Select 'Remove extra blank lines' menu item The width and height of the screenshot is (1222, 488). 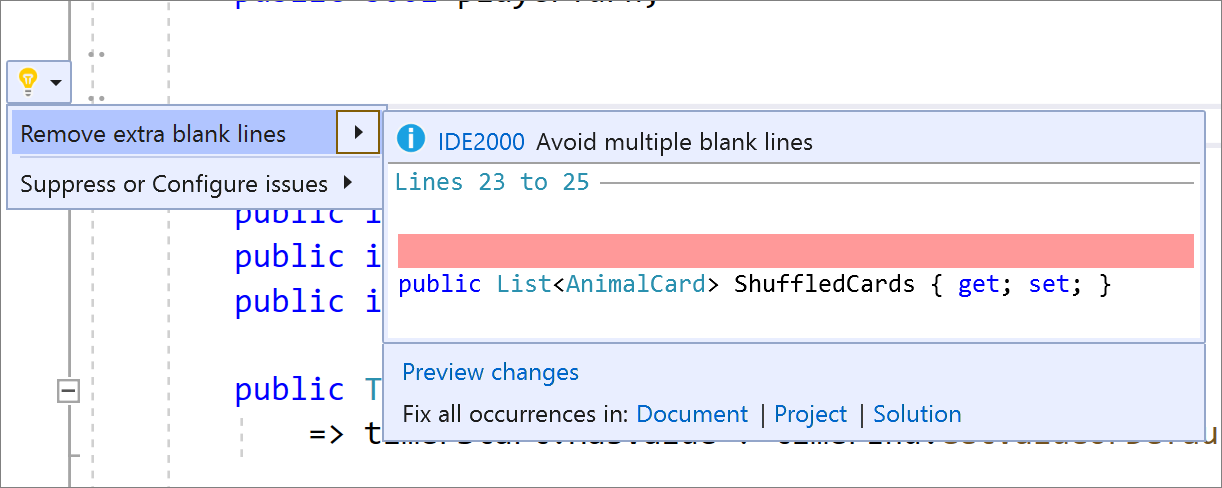[x=153, y=134]
